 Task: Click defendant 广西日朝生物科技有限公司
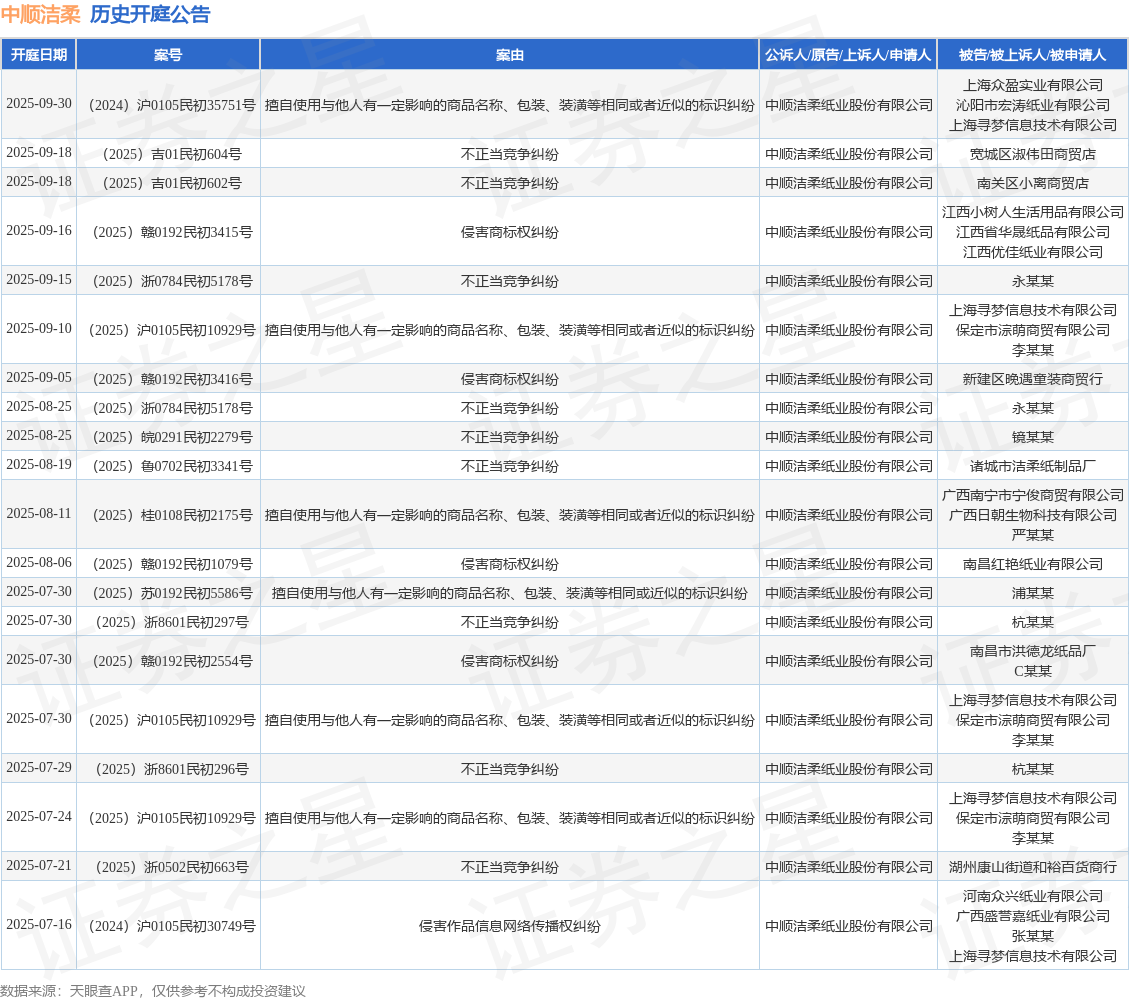[1033, 515]
